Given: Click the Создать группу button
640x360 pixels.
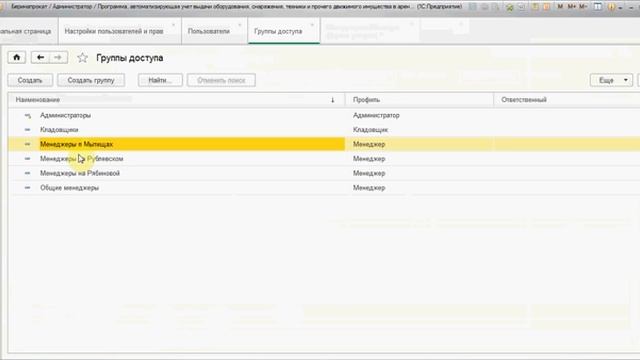Looking at the screenshot, I should [x=91, y=80].
